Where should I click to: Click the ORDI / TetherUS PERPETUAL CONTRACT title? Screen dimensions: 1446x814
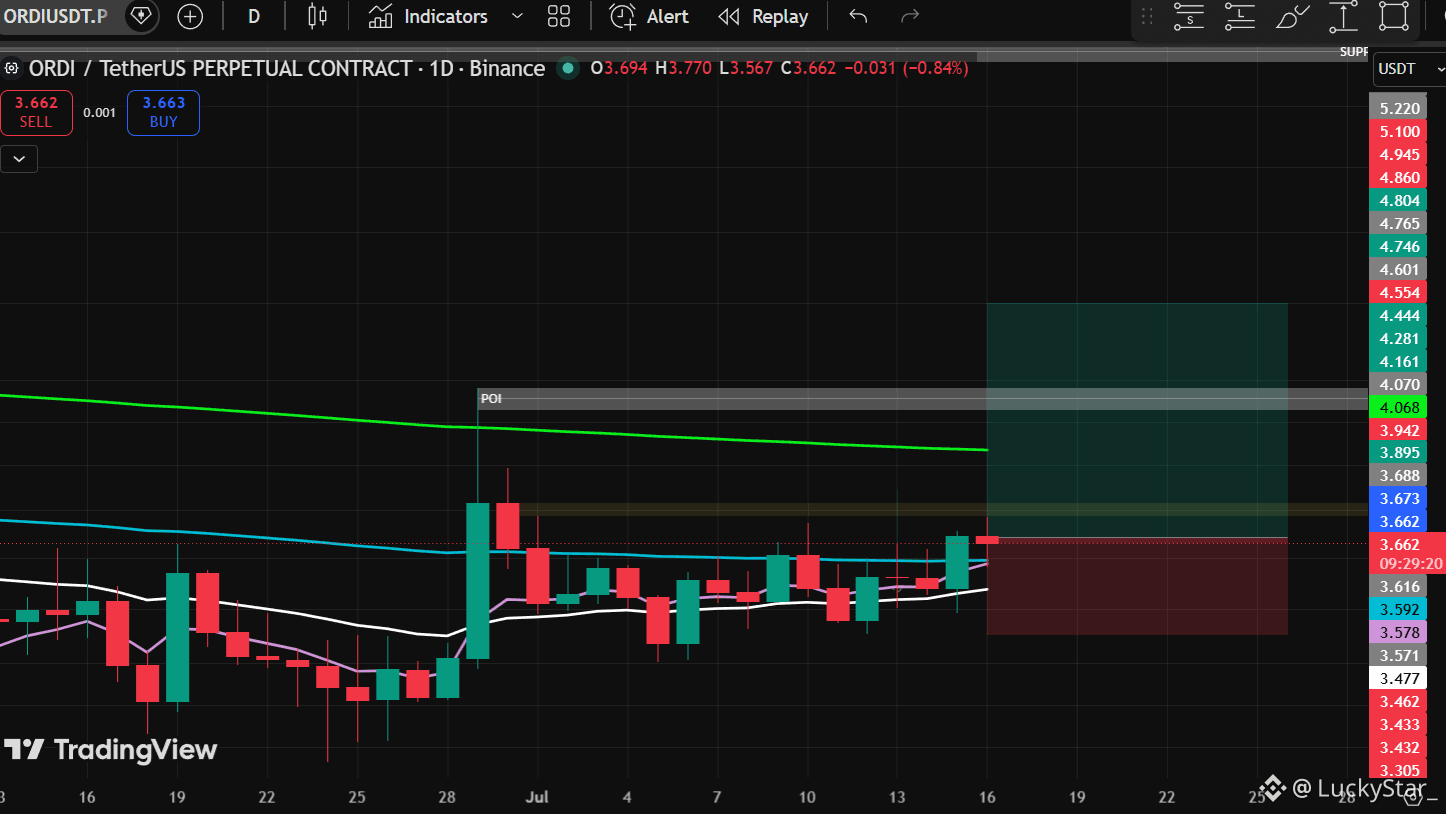286,68
